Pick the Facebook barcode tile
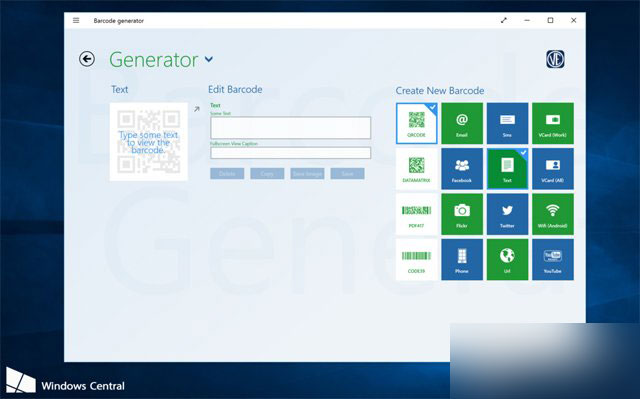This screenshot has width=640, height=399. coord(462,168)
